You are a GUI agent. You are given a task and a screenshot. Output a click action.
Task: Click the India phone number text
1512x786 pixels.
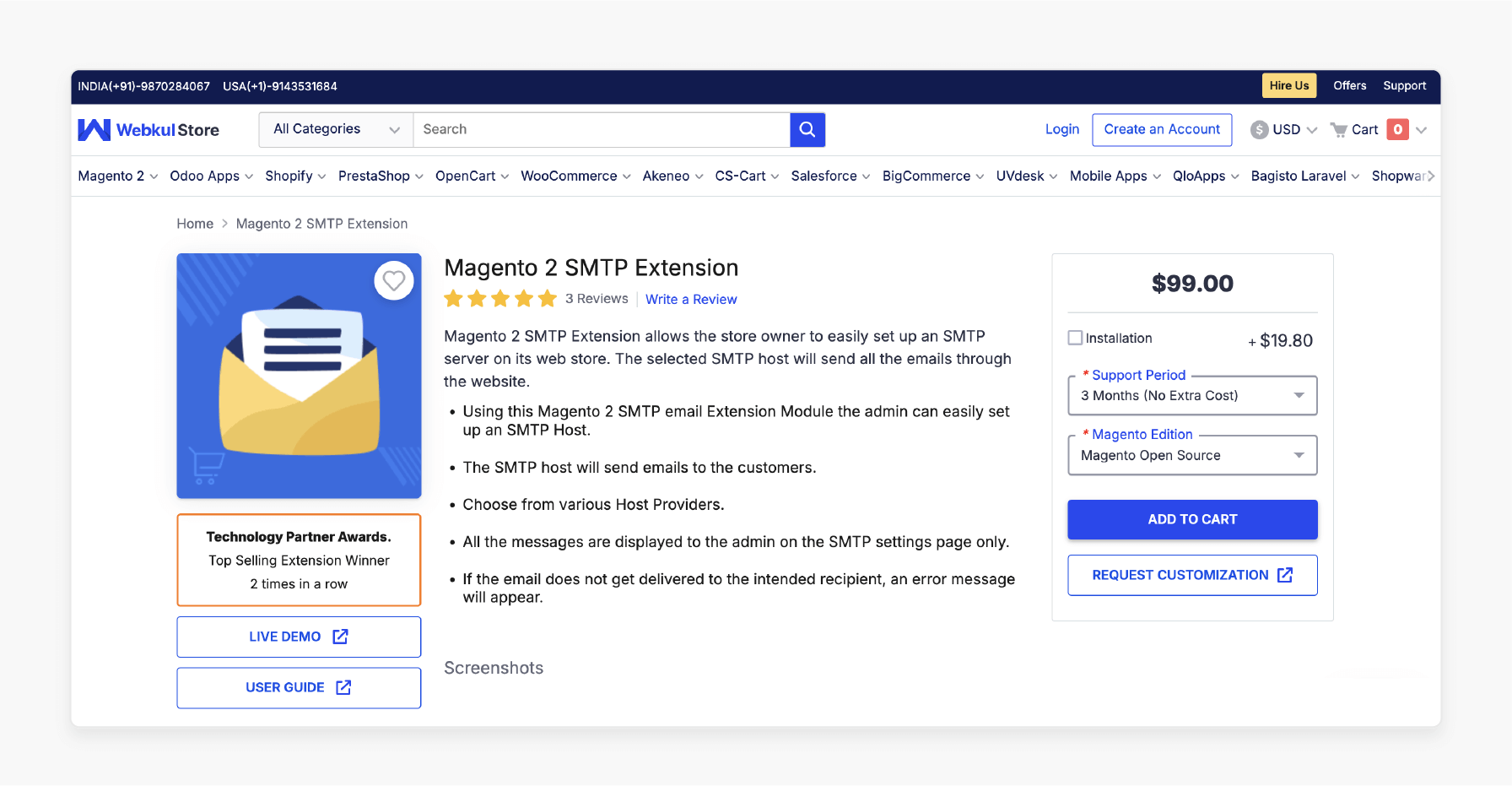[143, 86]
